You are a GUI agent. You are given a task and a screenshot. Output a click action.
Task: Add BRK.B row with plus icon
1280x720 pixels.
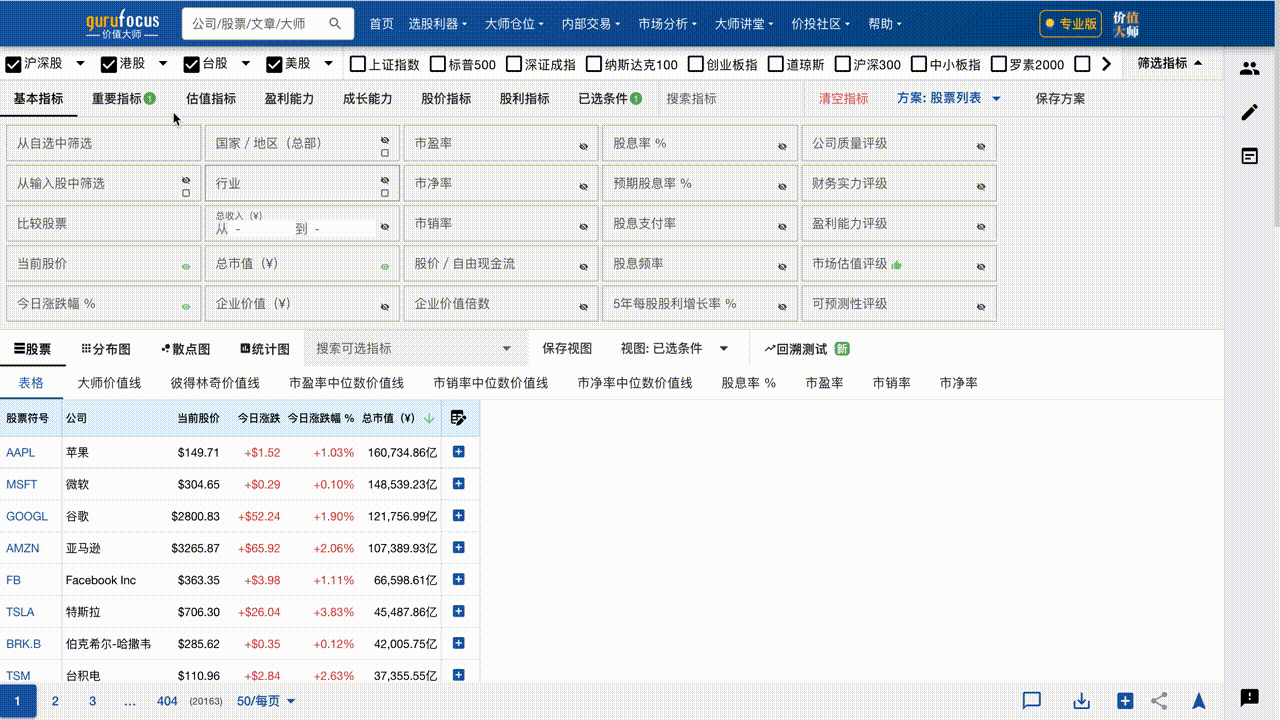pos(459,644)
